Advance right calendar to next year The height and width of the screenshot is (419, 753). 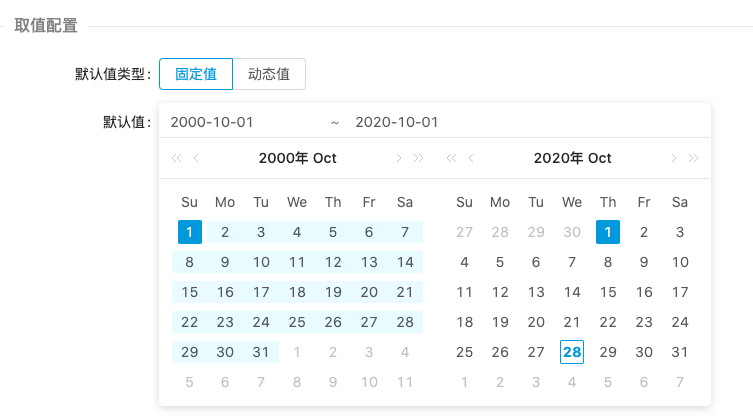click(694, 158)
